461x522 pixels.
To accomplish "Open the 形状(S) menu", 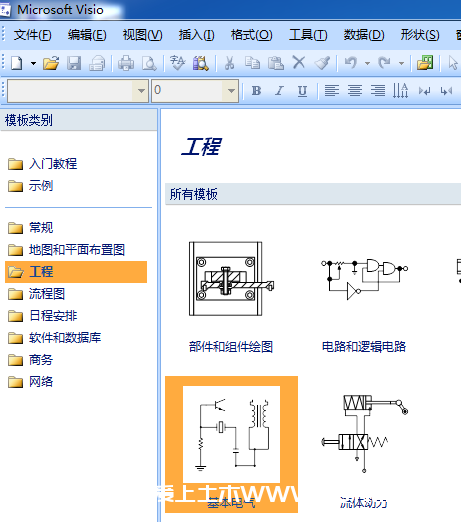I will [x=420, y=35].
